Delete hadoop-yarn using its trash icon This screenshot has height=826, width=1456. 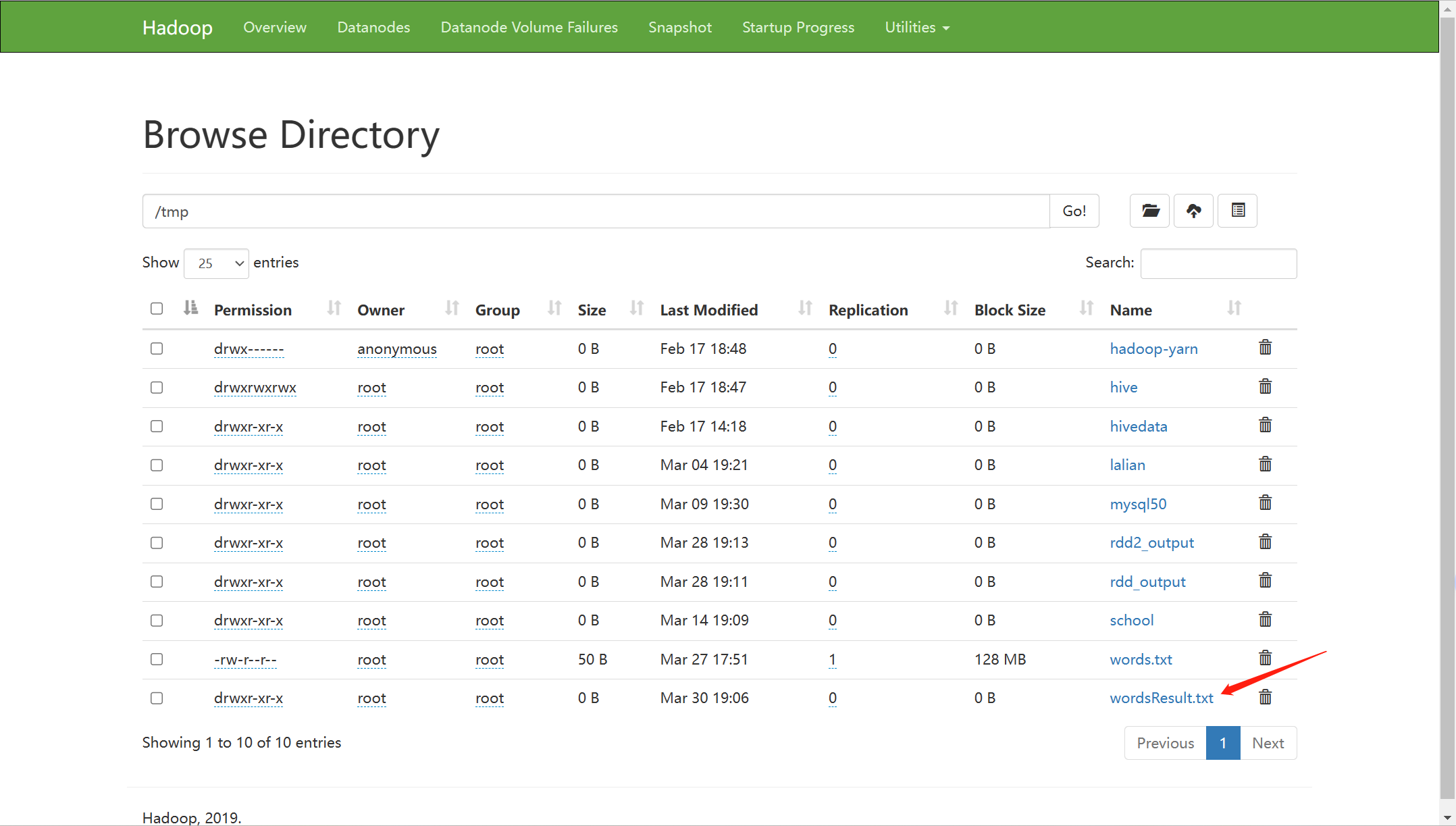(1265, 348)
